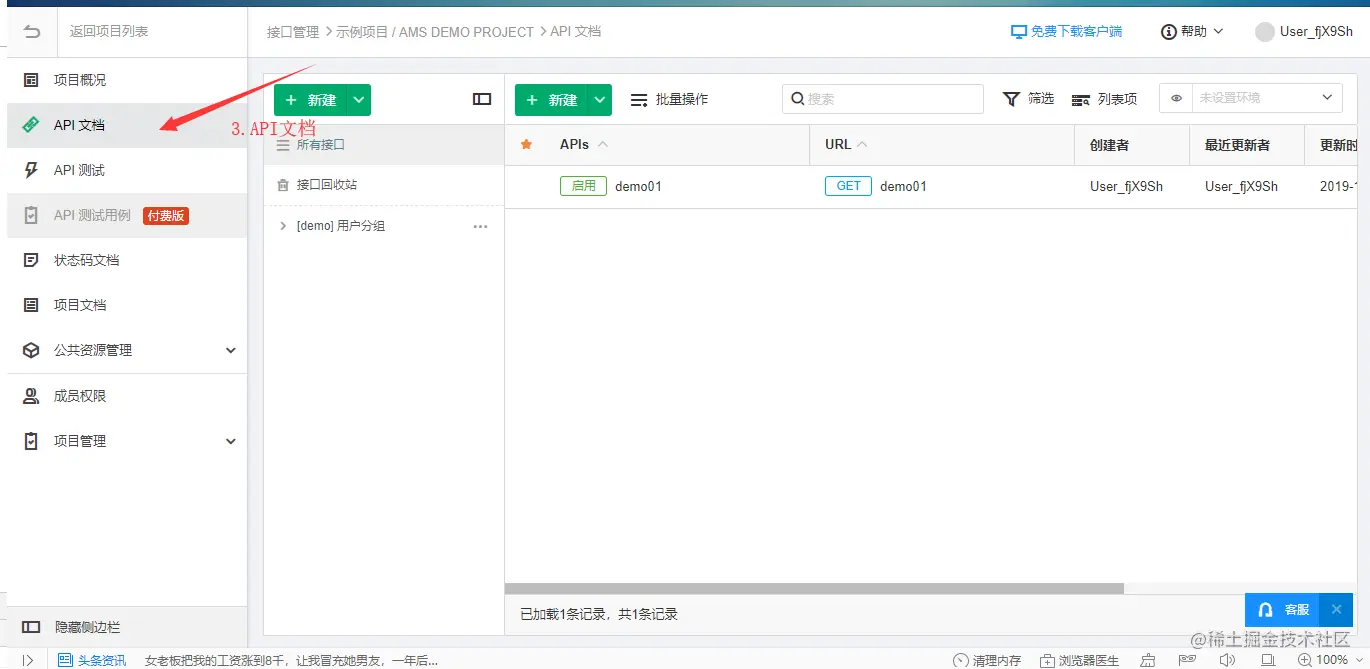Click 创建者 column header

tap(1109, 145)
